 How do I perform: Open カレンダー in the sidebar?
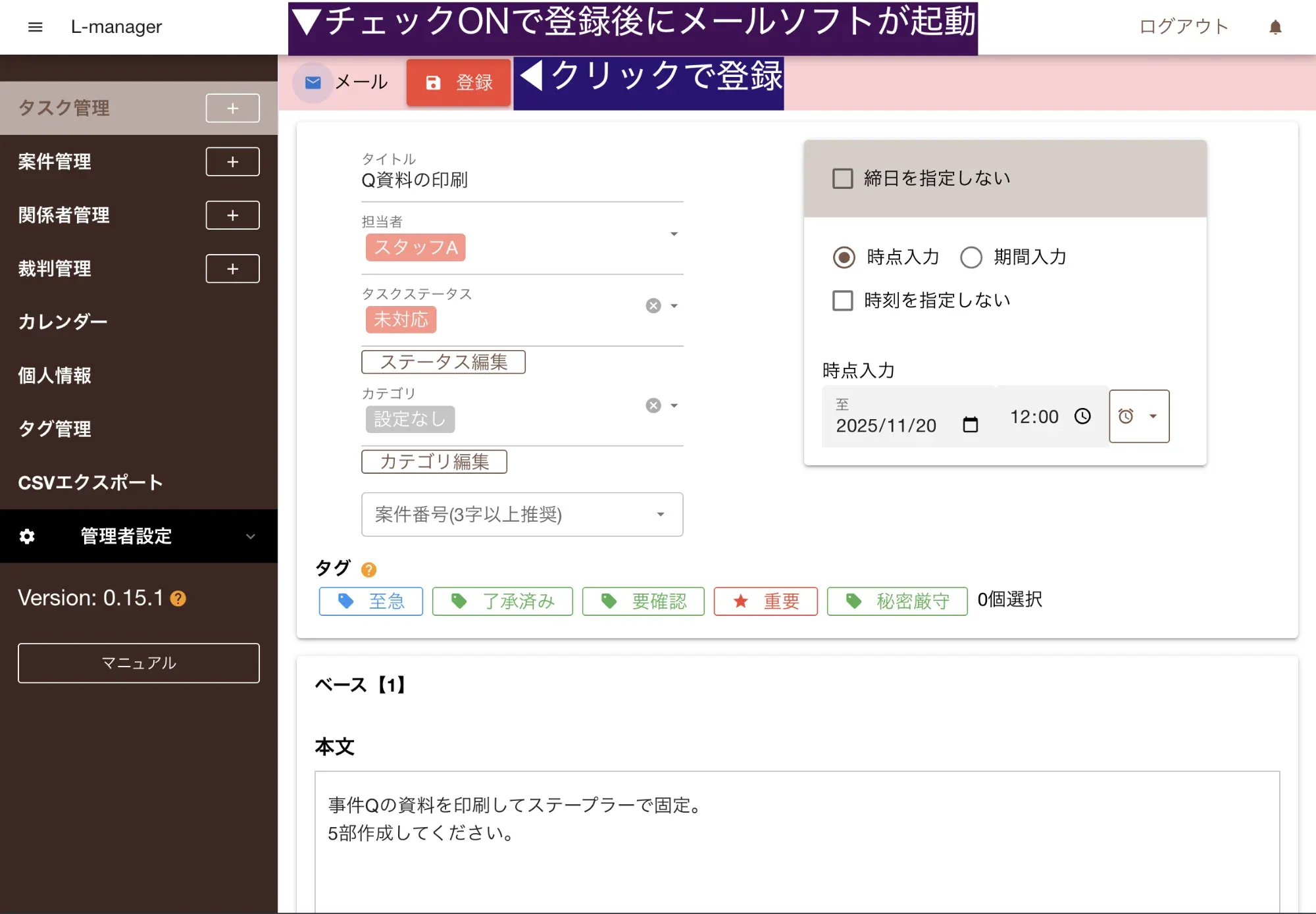pos(63,322)
